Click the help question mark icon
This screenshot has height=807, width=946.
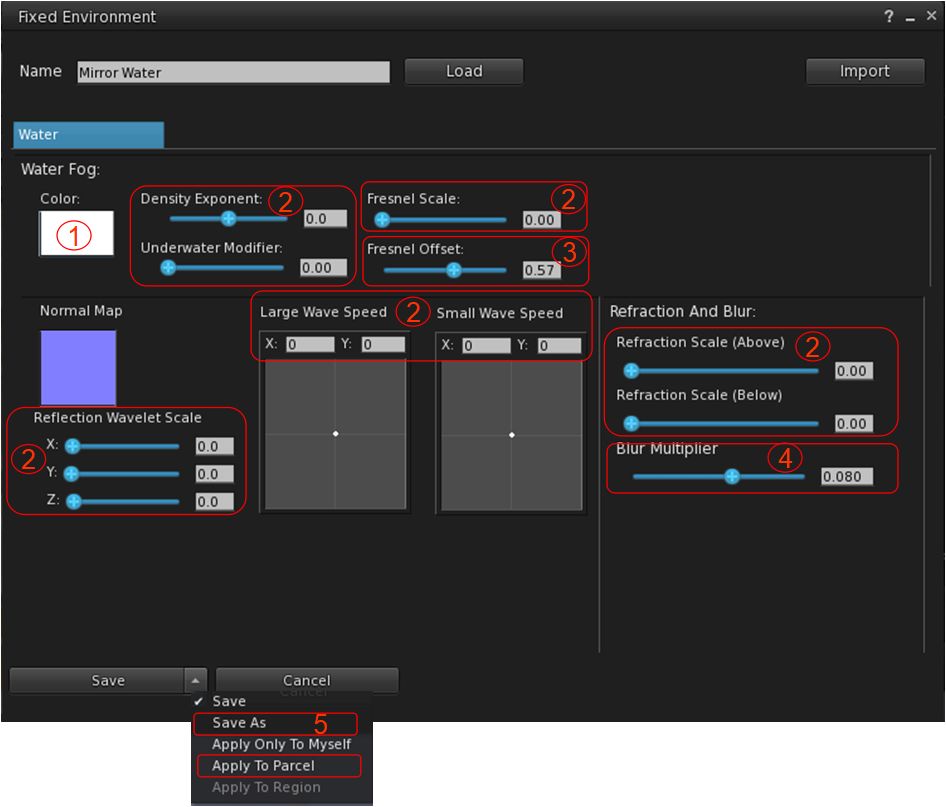(889, 17)
